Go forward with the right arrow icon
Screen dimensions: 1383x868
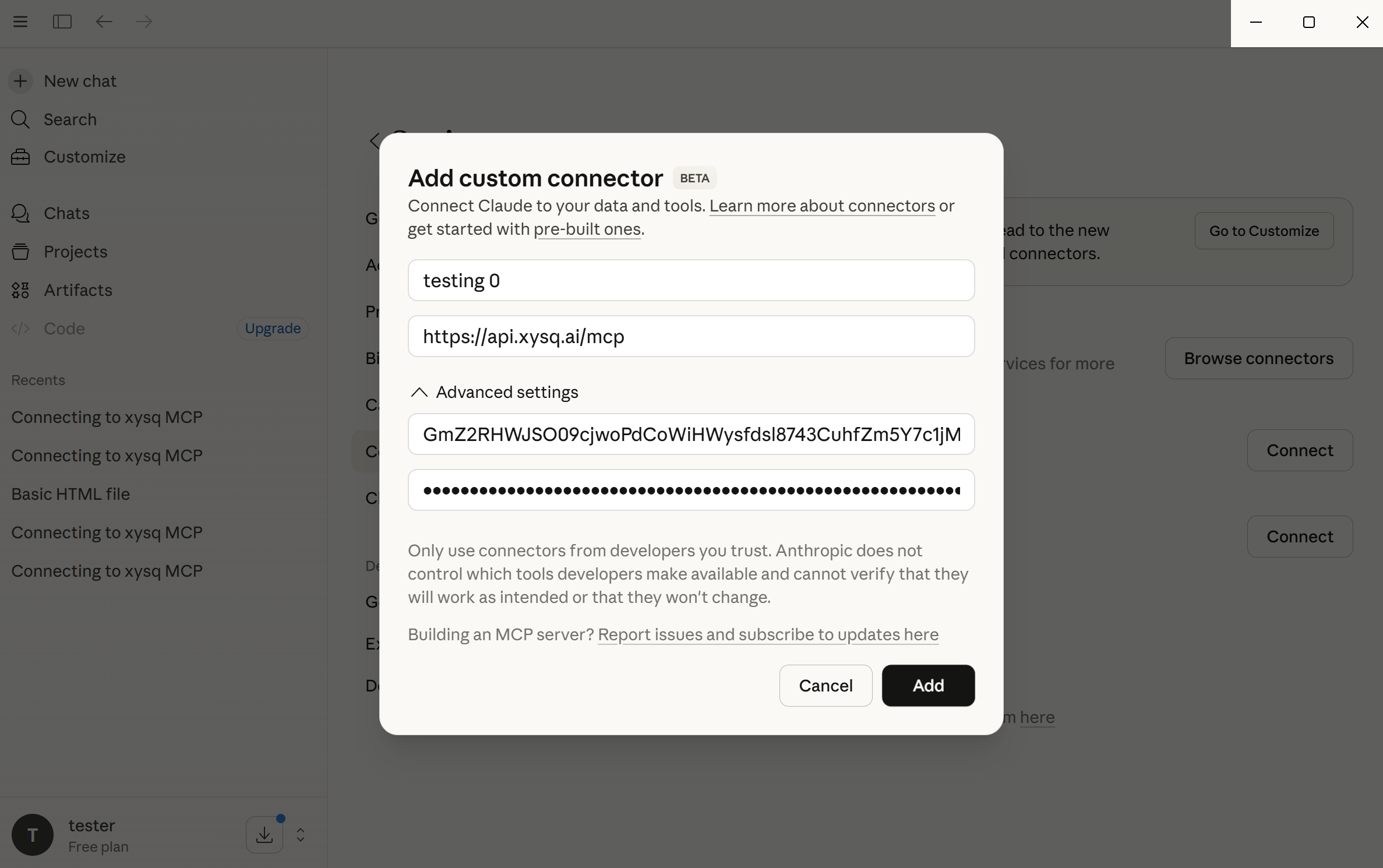pyautogui.click(x=144, y=22)
